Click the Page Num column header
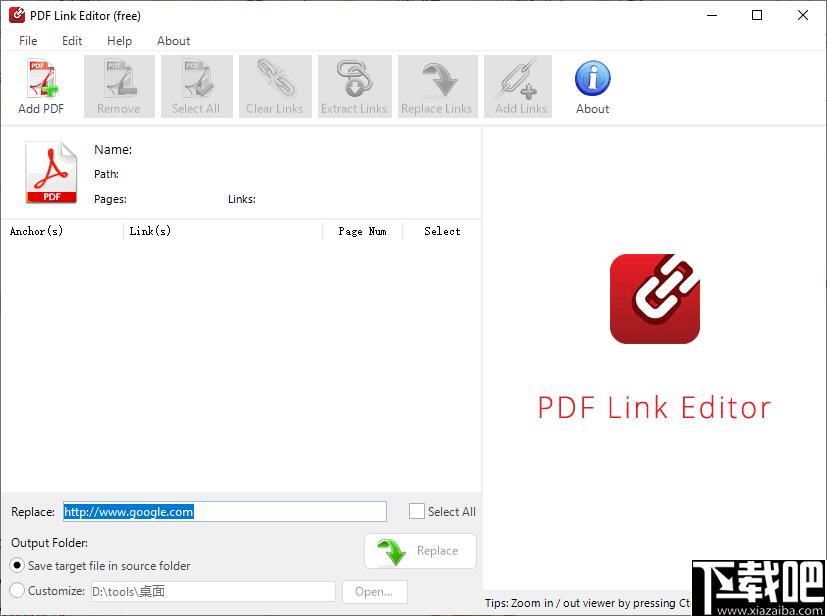This screenshot has height=616, width=827. (x=362, y=231)
